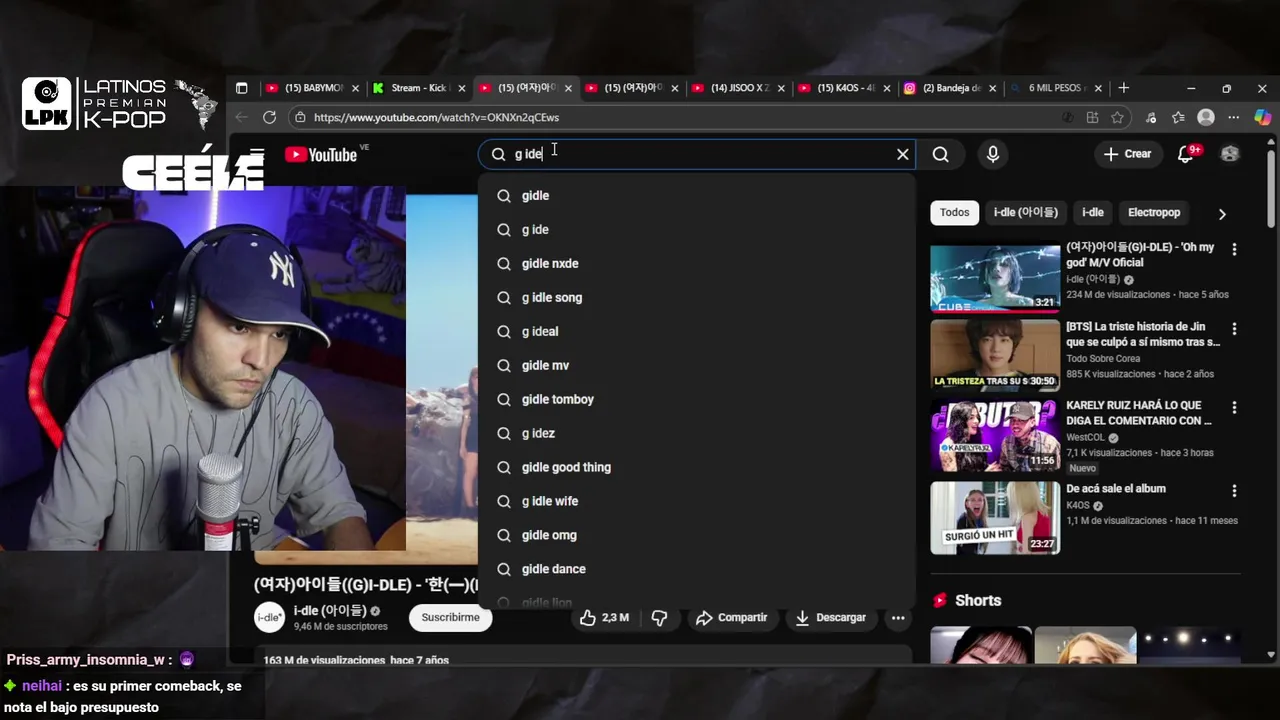Open the 'Todo Sobre Corea' channel link
The width and height of the screenshot is (1280, 720).
1103,359
